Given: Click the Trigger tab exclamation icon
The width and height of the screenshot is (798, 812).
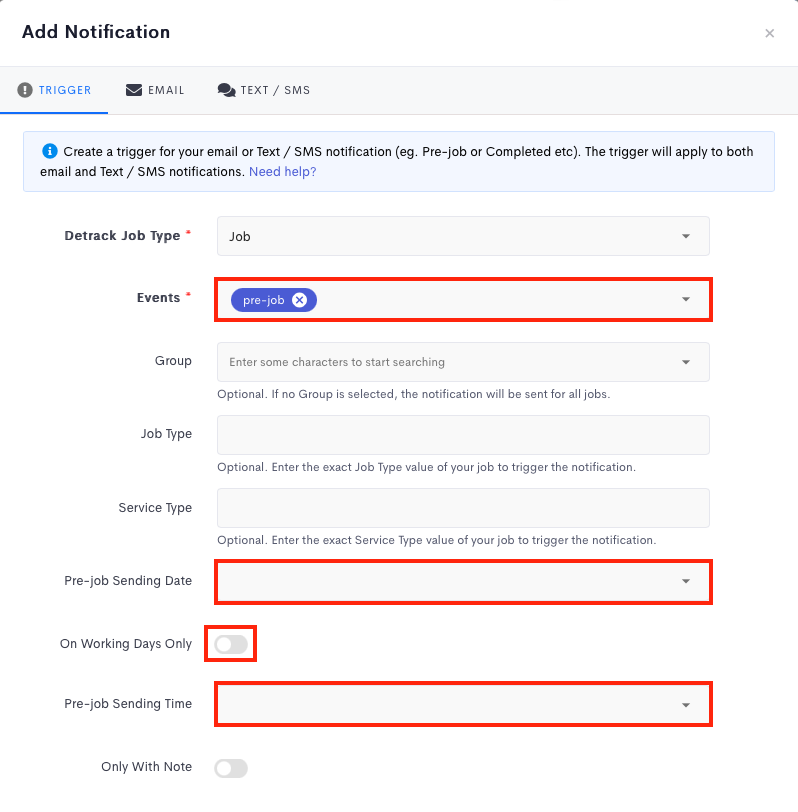Looking at the screenshot, I should click(x=25, y=90).
